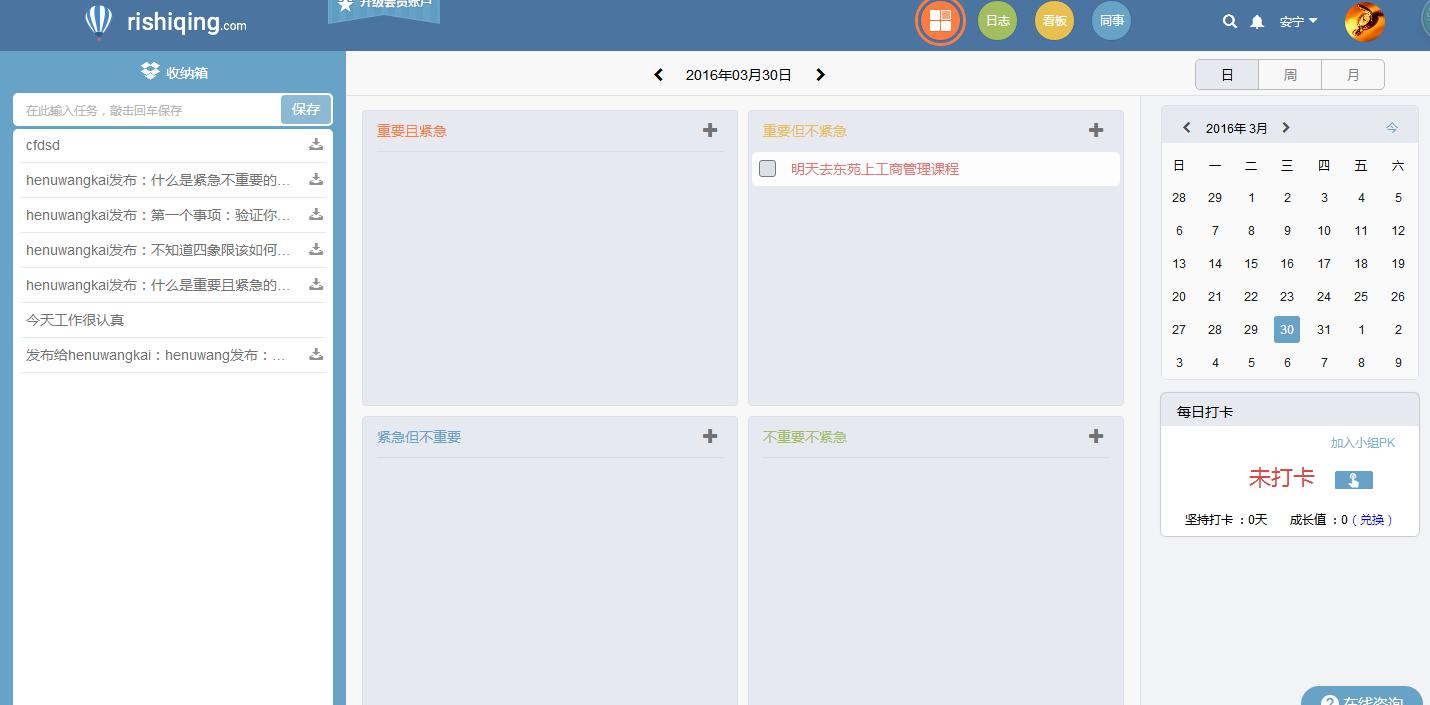Click the 加入小组PK link
1430x705 pixels.
pyautogui.click(x=1362, y=442)
